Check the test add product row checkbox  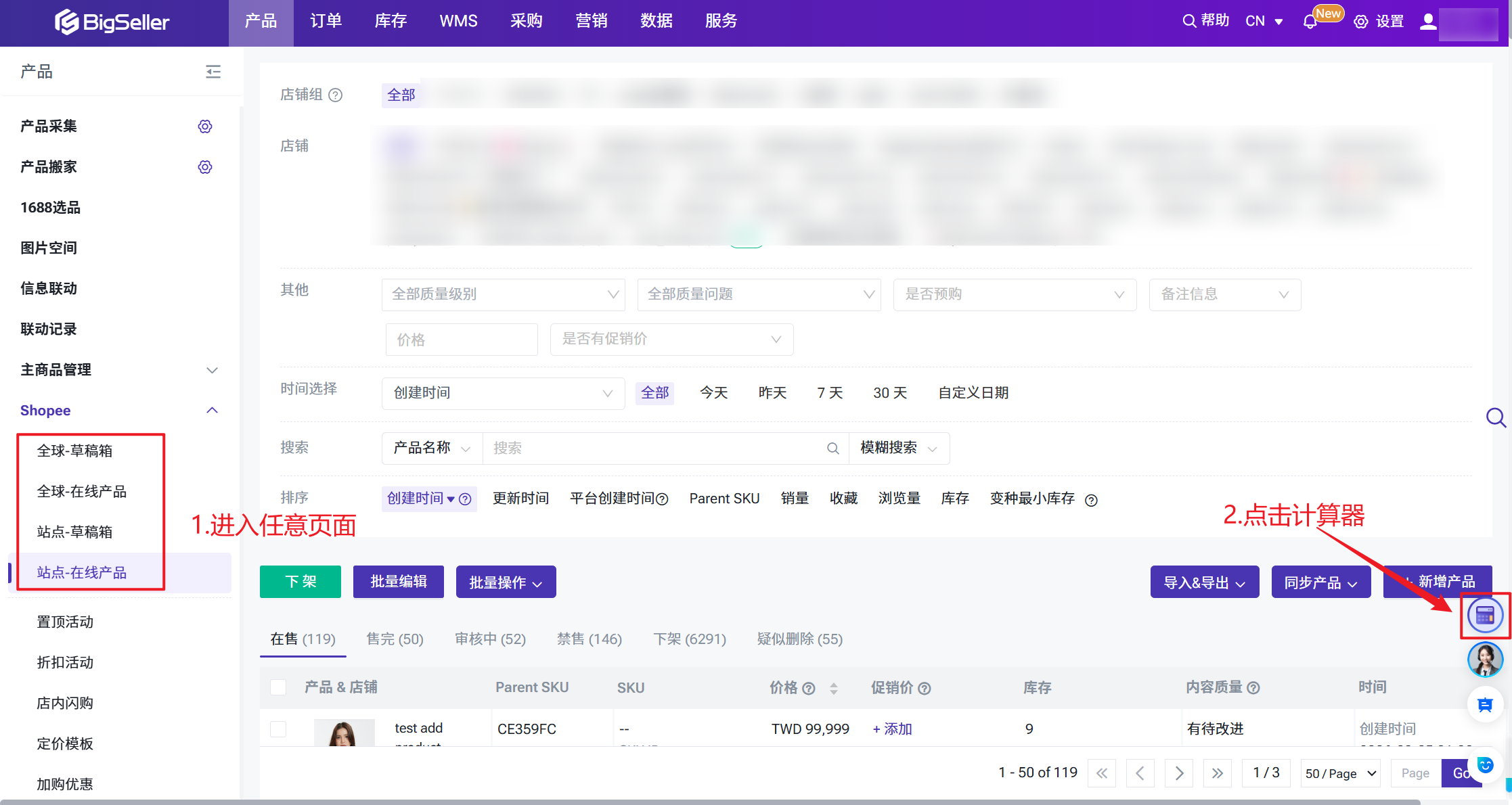point(278,729)
